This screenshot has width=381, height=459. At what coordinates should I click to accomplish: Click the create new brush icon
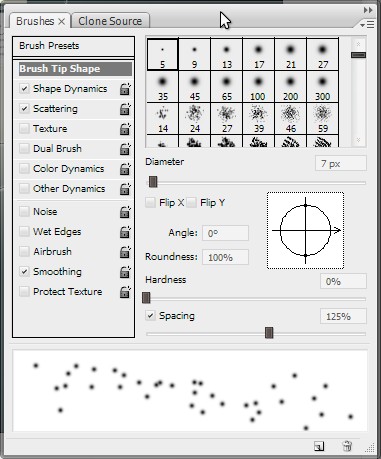pos(319,446)
